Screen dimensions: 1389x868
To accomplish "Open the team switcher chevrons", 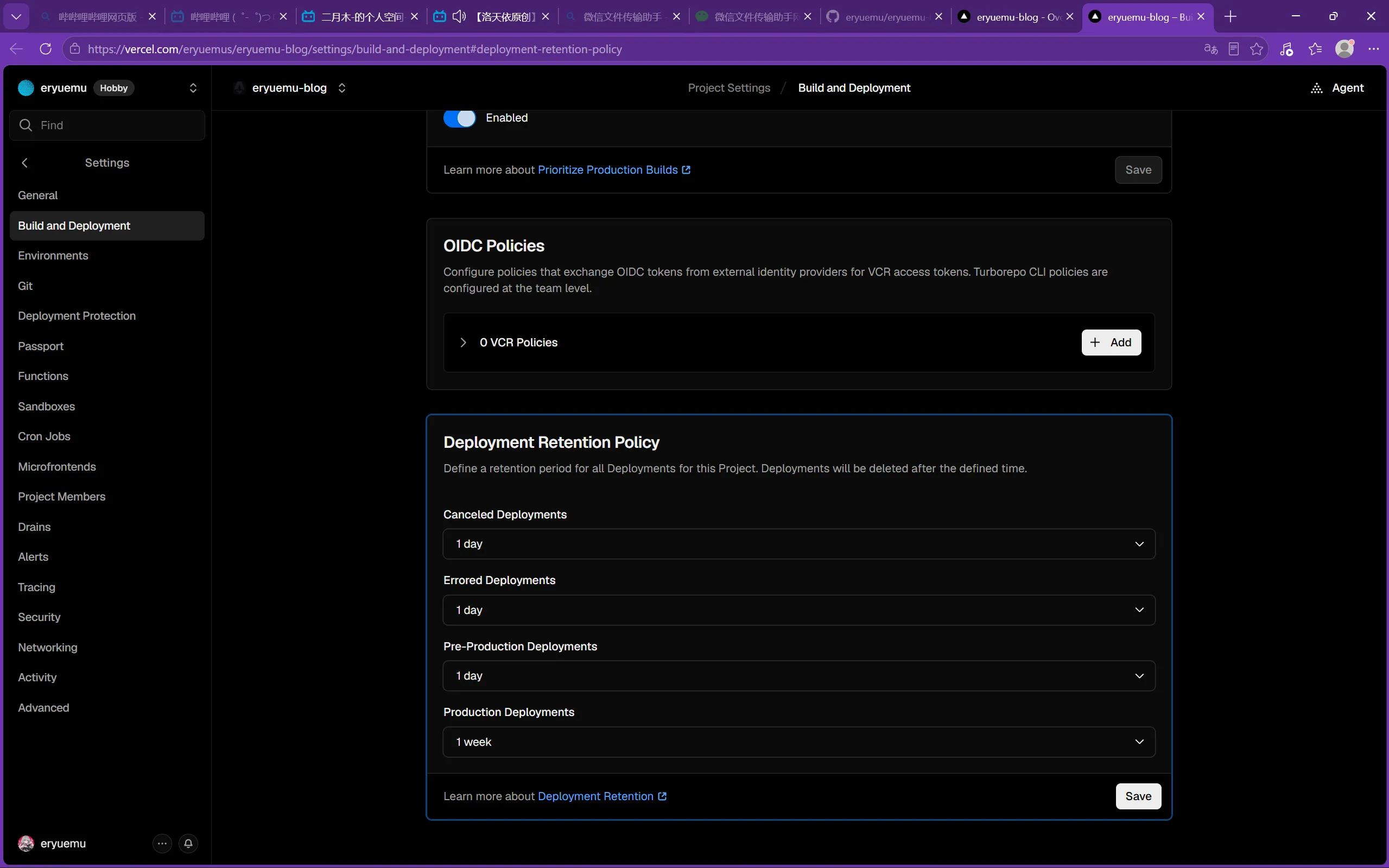I will (193, 88).
